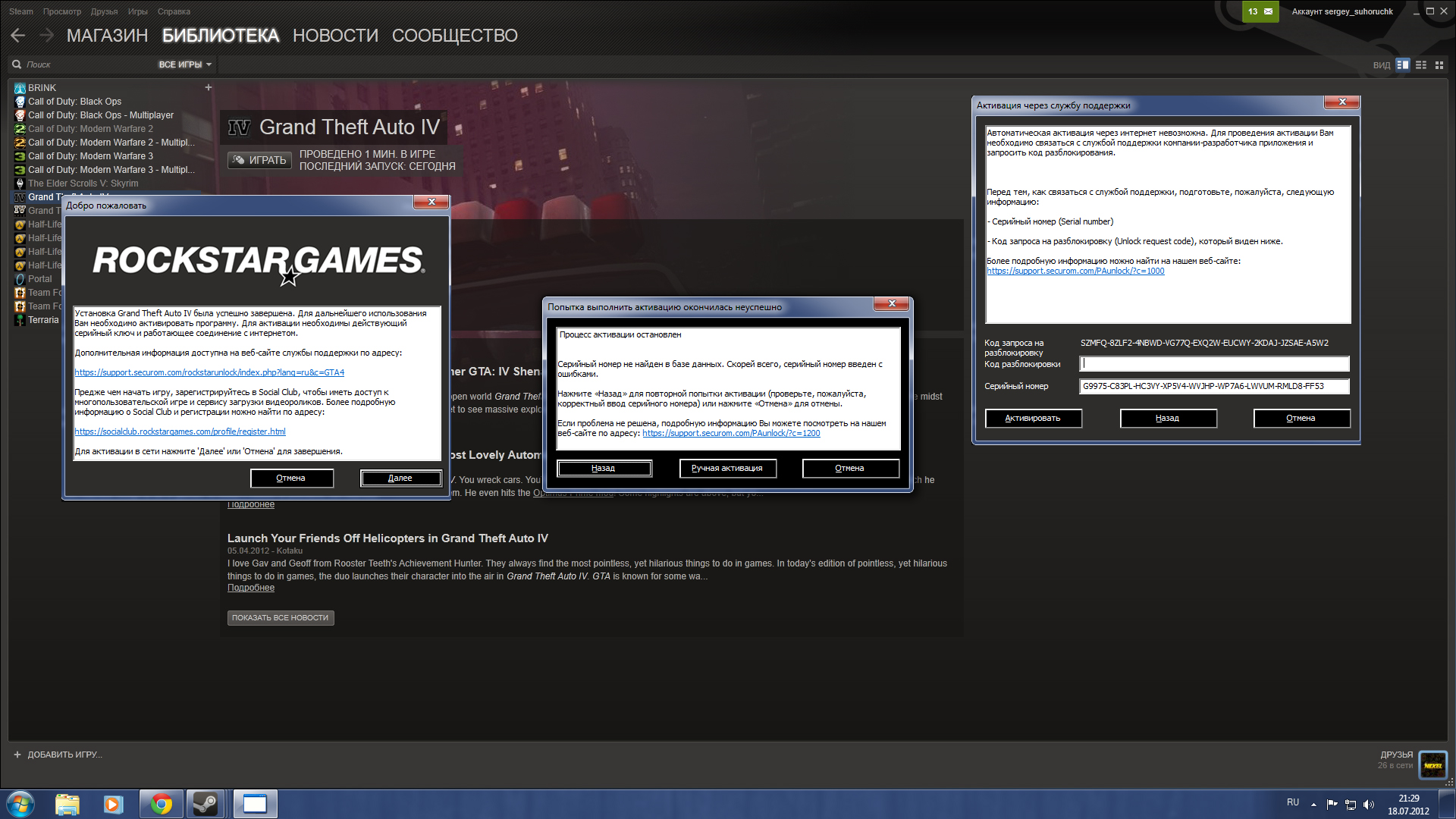The width and height of the screenshot is (1456, 819).
Task: Select Call of Duty: Black Ops in library
Action: (x=74, y=102)
